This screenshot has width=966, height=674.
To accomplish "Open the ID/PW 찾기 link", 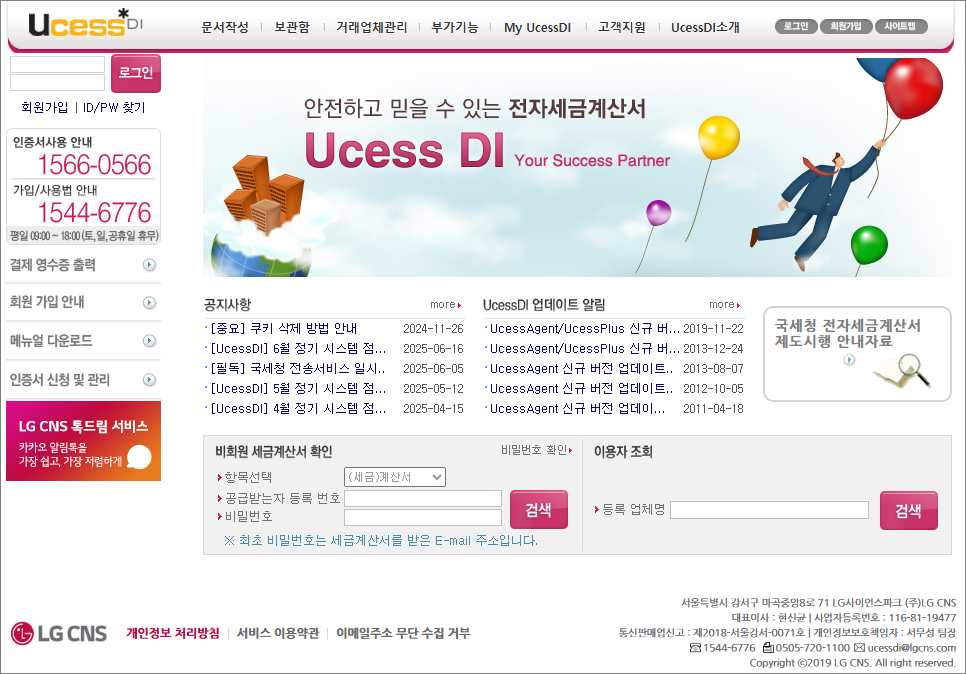I will coord(114,107).
